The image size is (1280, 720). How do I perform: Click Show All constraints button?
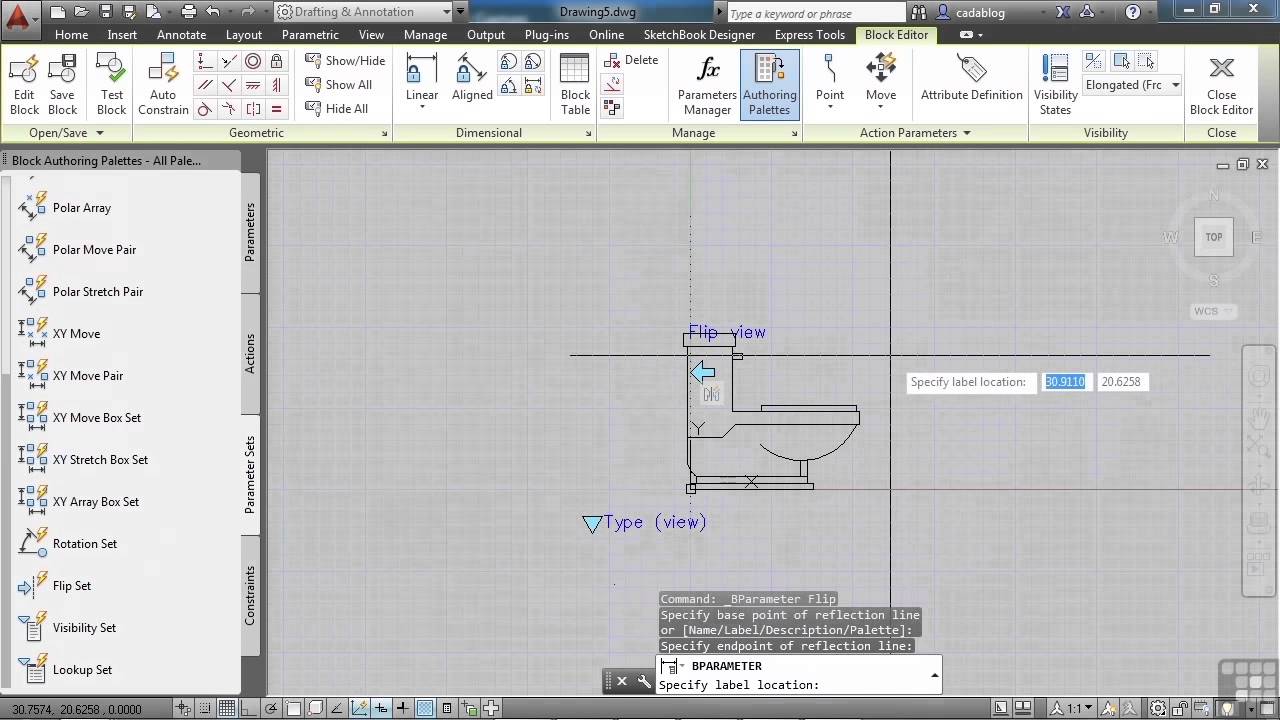(338, 85)
